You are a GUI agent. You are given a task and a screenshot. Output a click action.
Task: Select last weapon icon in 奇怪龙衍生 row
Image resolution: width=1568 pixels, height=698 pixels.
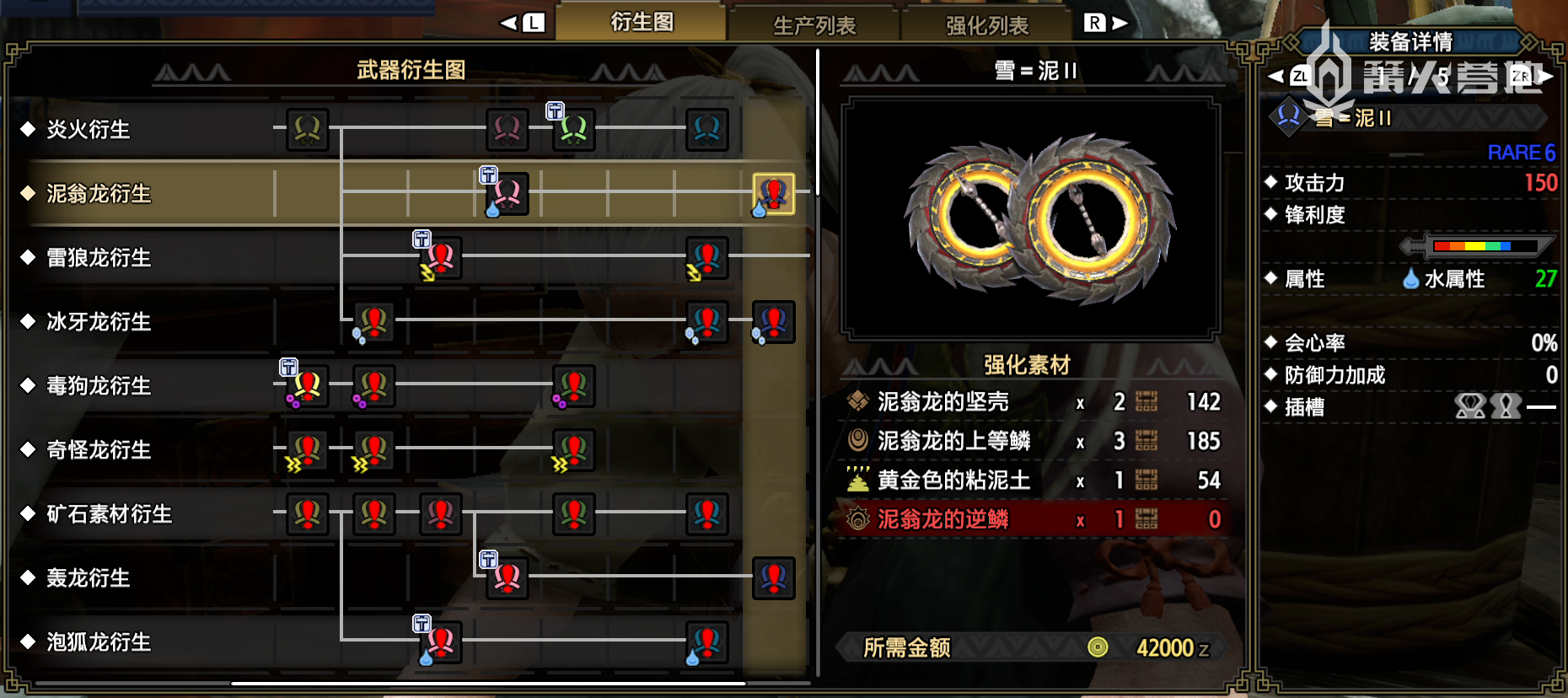click(x=574, y=450)
